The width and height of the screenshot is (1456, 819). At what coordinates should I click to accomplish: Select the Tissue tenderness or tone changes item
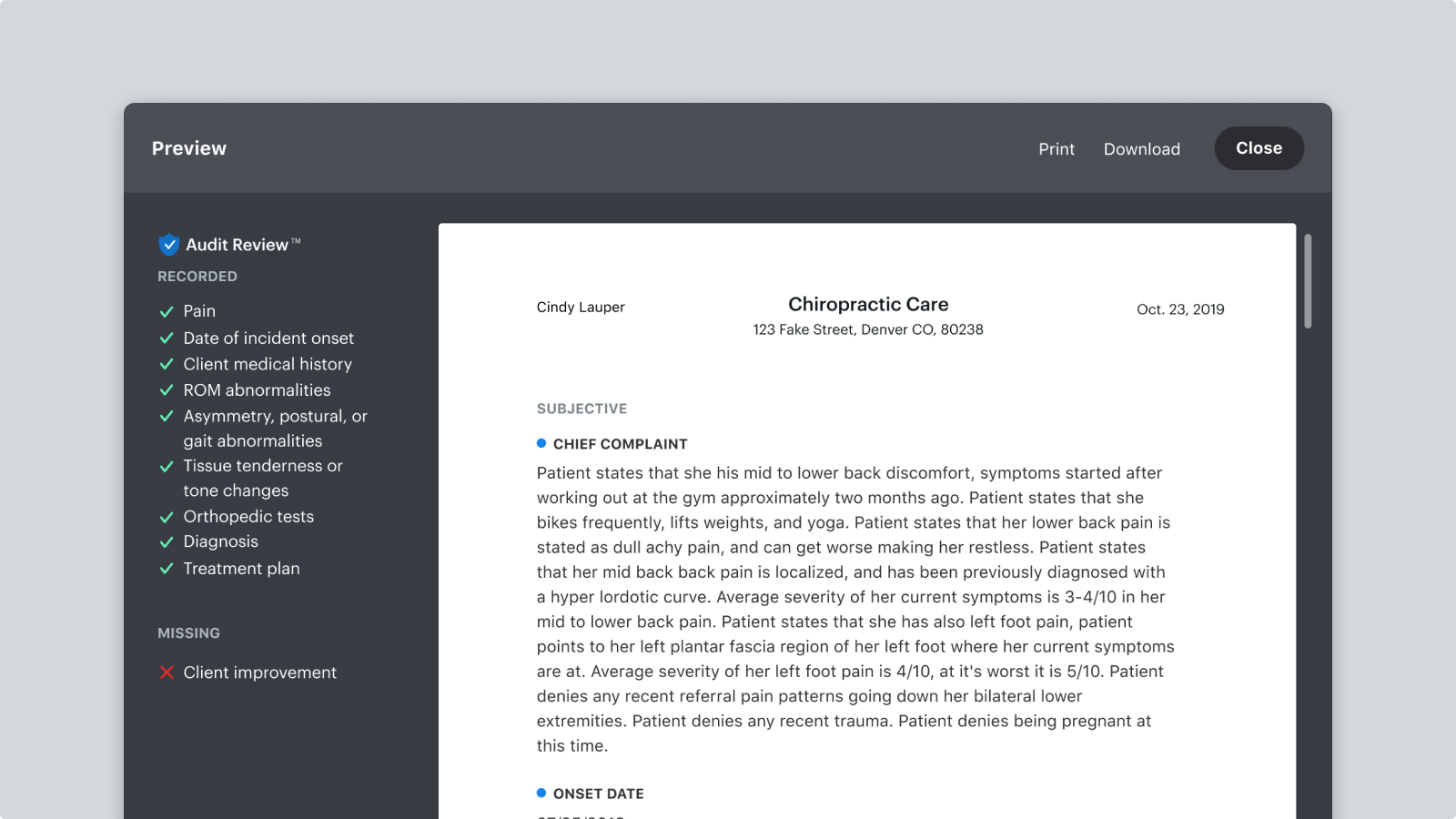[x=251, y=478]
